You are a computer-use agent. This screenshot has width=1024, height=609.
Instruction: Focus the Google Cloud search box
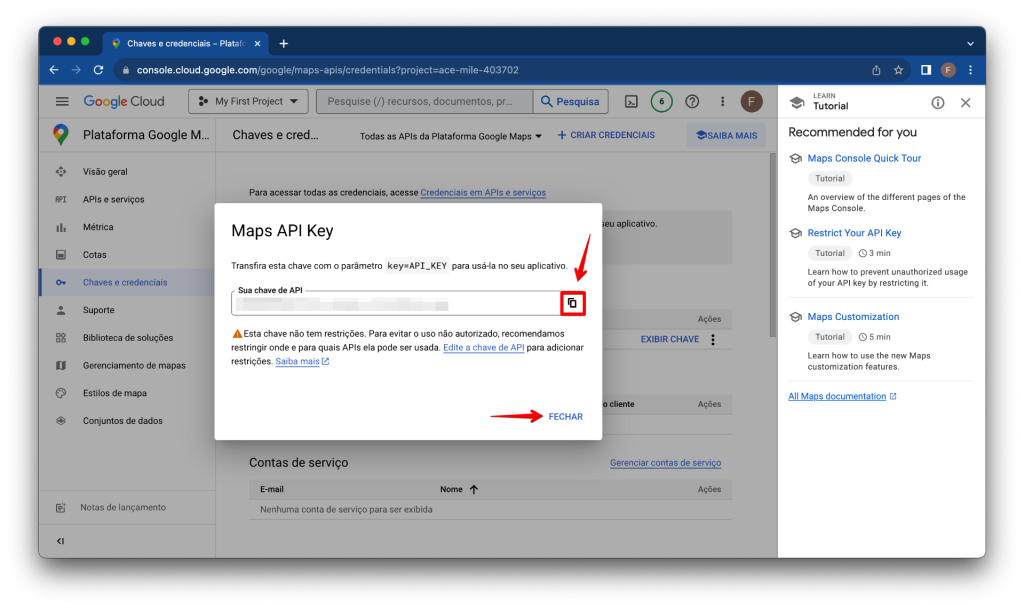pyautogui.click(x=425, y=102)
